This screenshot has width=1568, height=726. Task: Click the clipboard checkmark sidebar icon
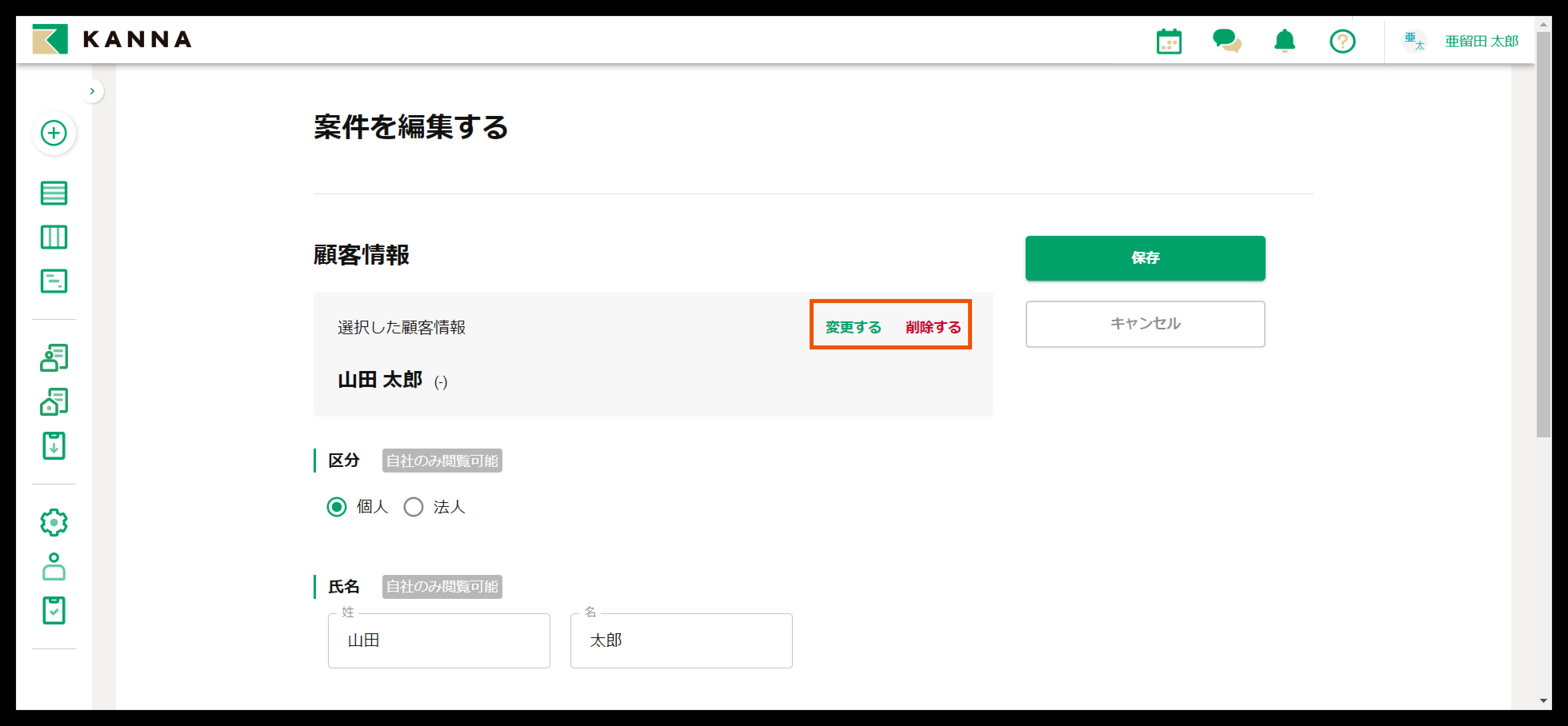(x=54, y=610)
